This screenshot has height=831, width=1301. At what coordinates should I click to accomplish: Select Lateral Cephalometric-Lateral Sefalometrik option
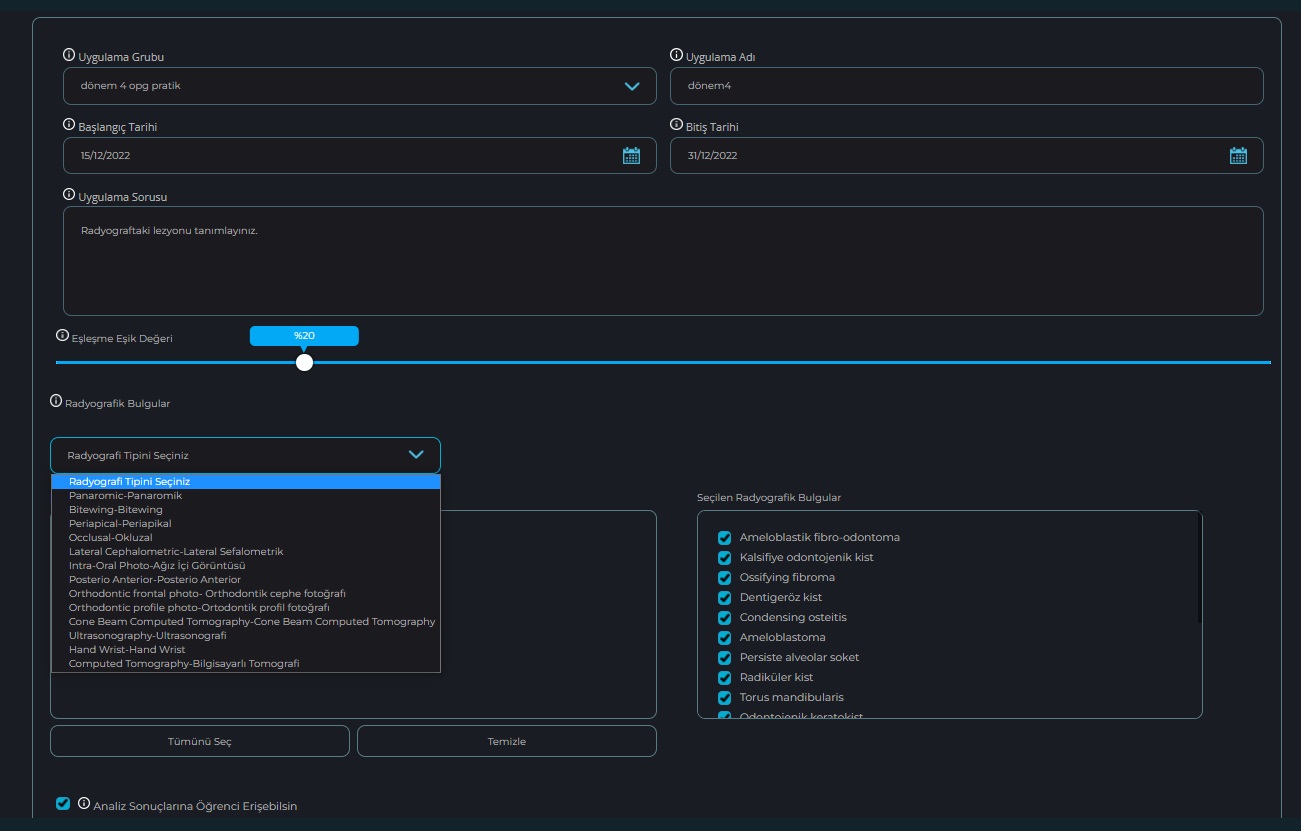click(246, 551)
